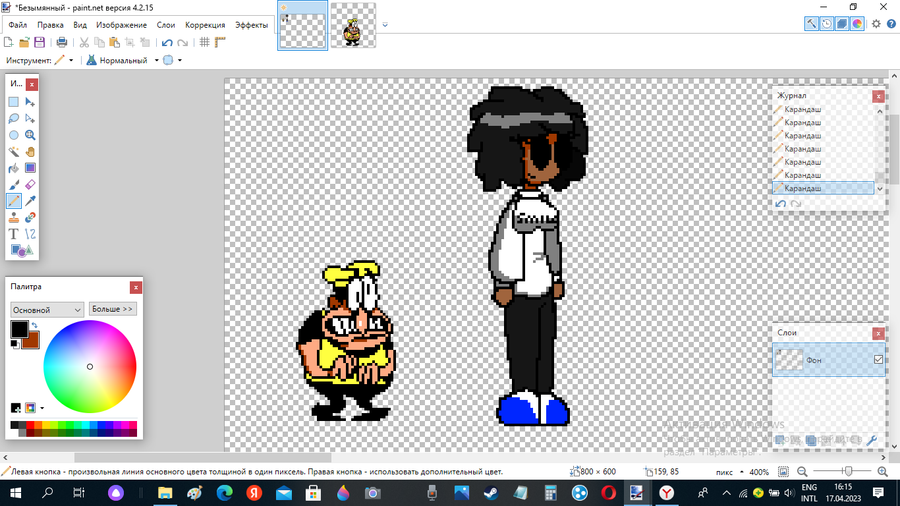900x506 pixels.
Task: Select the Color Picker eyedropper tool
Action: coord(30,201)
